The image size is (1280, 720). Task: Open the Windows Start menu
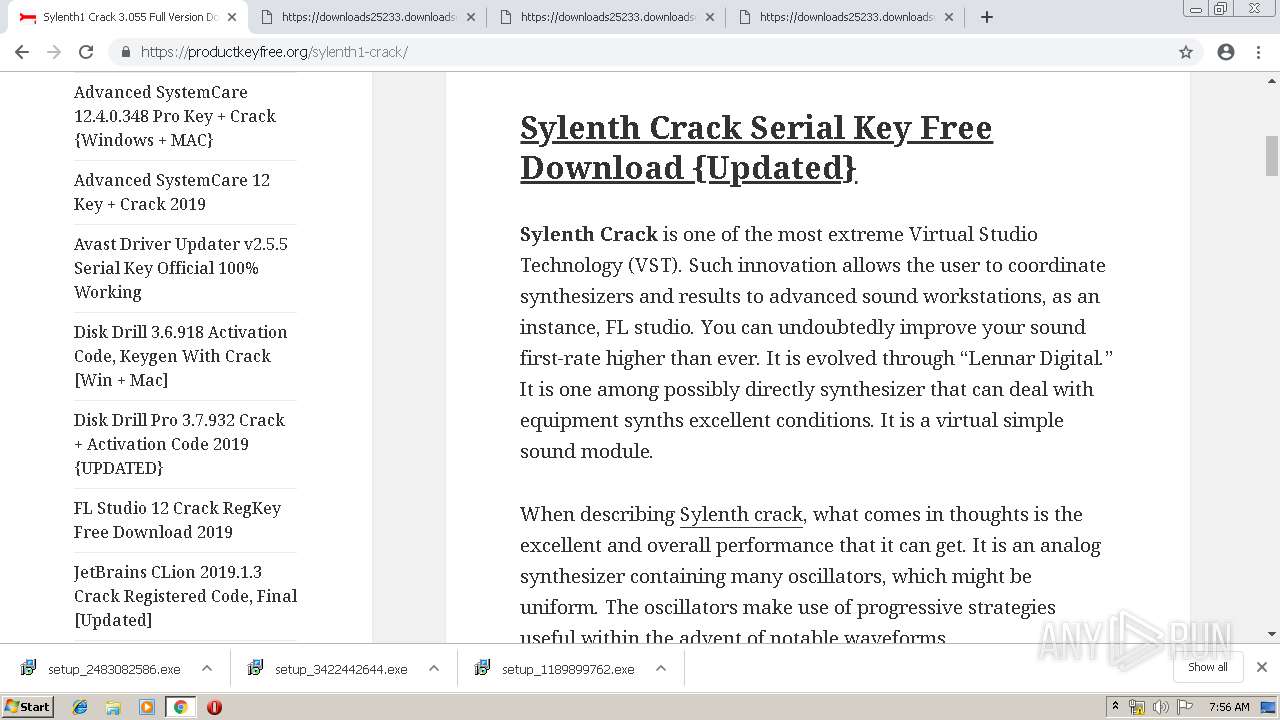click(x=28, y=707)
